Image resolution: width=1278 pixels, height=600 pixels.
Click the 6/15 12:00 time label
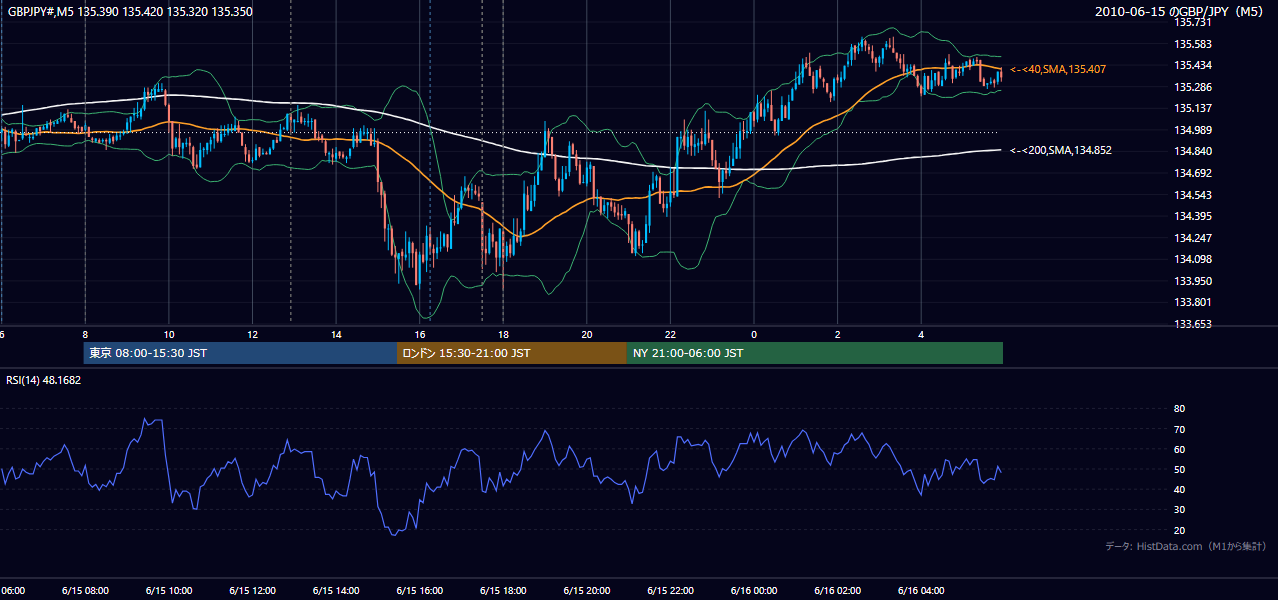pyautogui.click(x=252, y=591)
